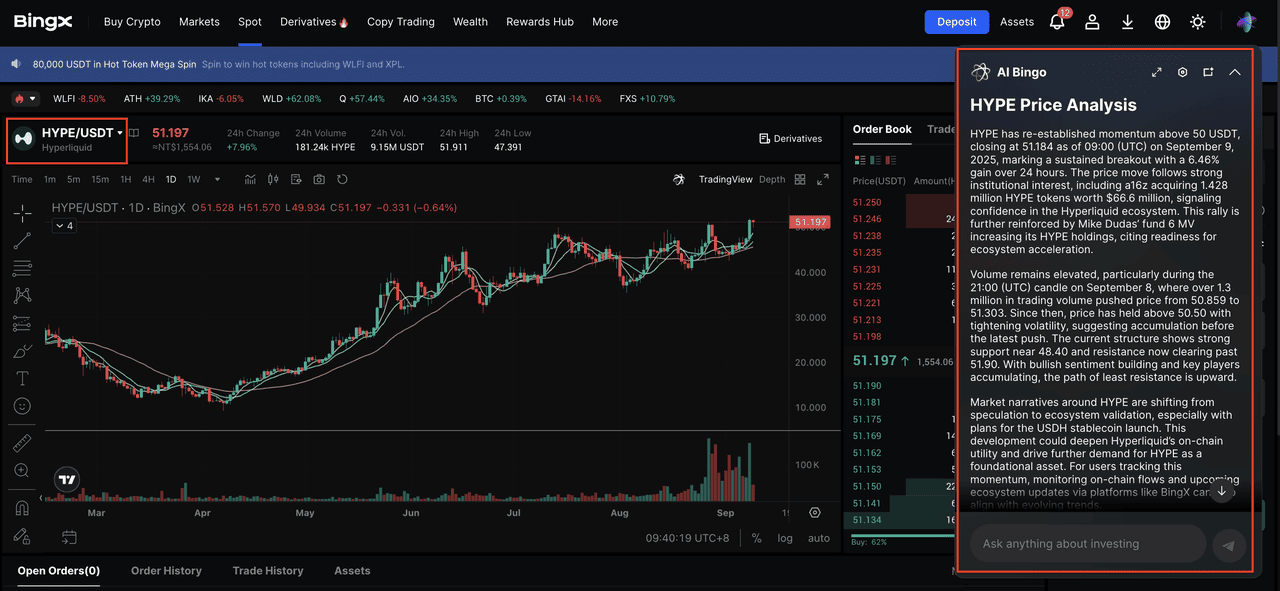Switch to the Order History tab
Screen dimensions: 1280x591
(166, 571)
